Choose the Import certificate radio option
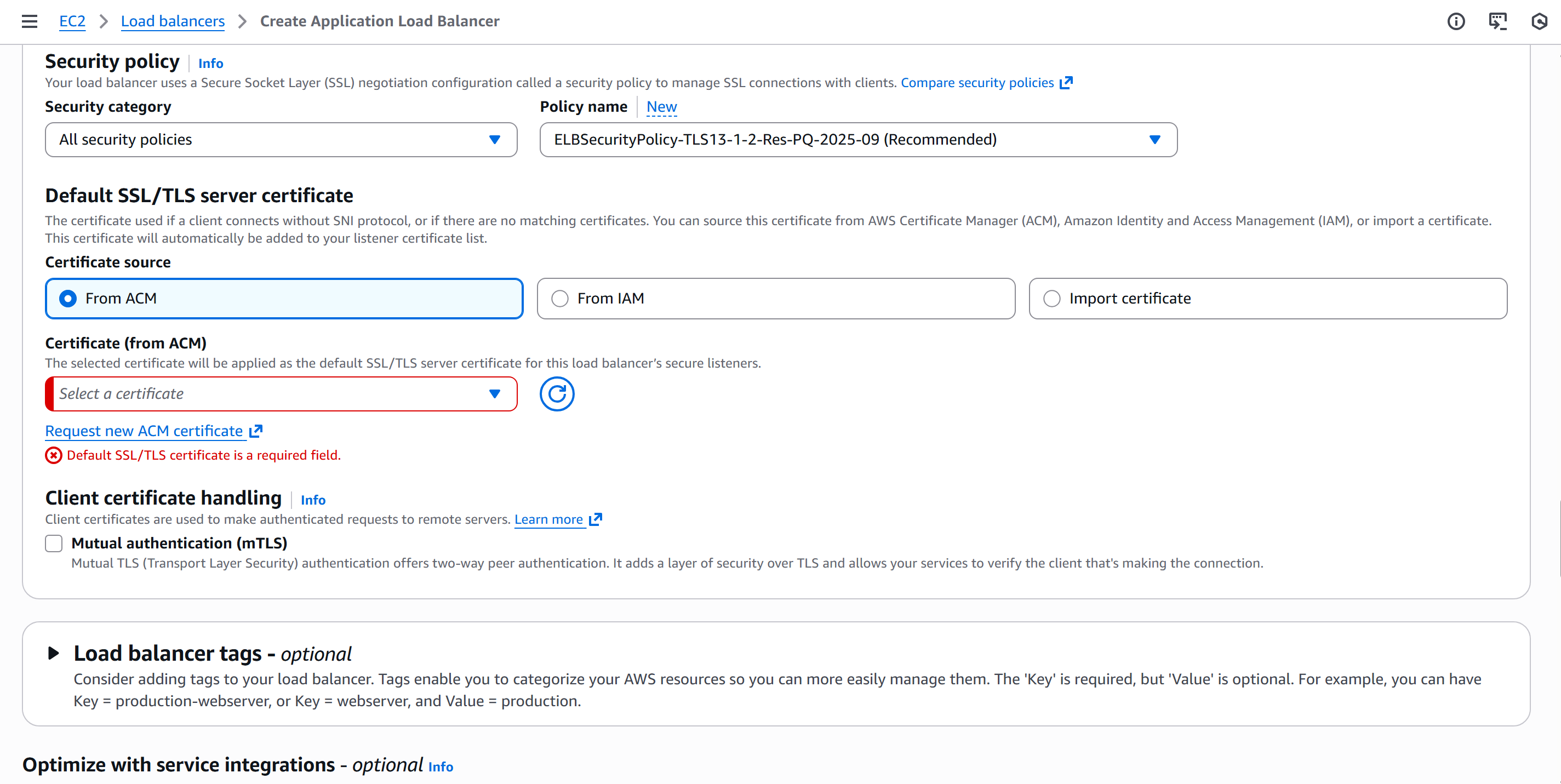This screenshot has height=784, width=1561. click(1052, 298)
